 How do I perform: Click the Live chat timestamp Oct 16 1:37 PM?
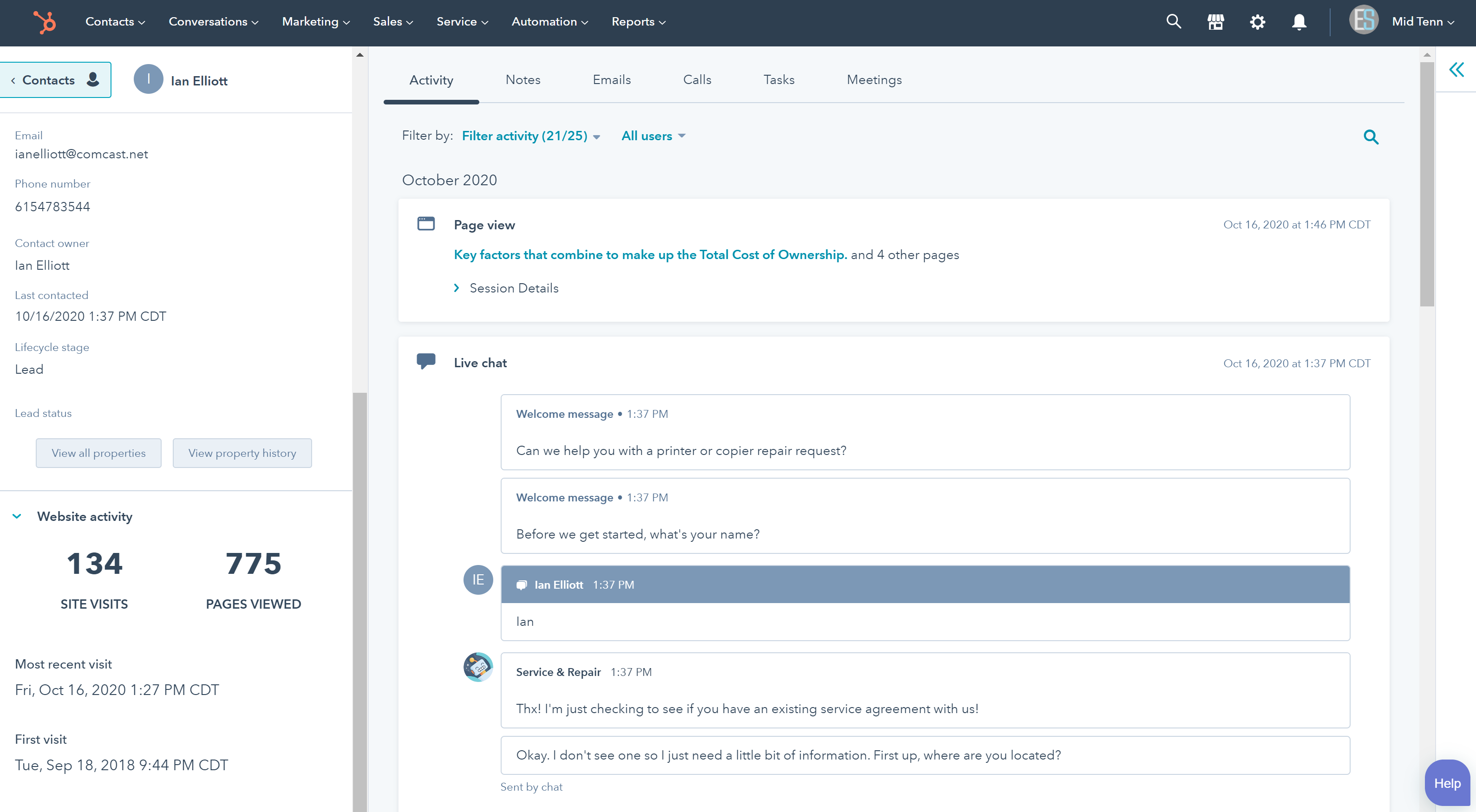click(x=1297, y=364)
